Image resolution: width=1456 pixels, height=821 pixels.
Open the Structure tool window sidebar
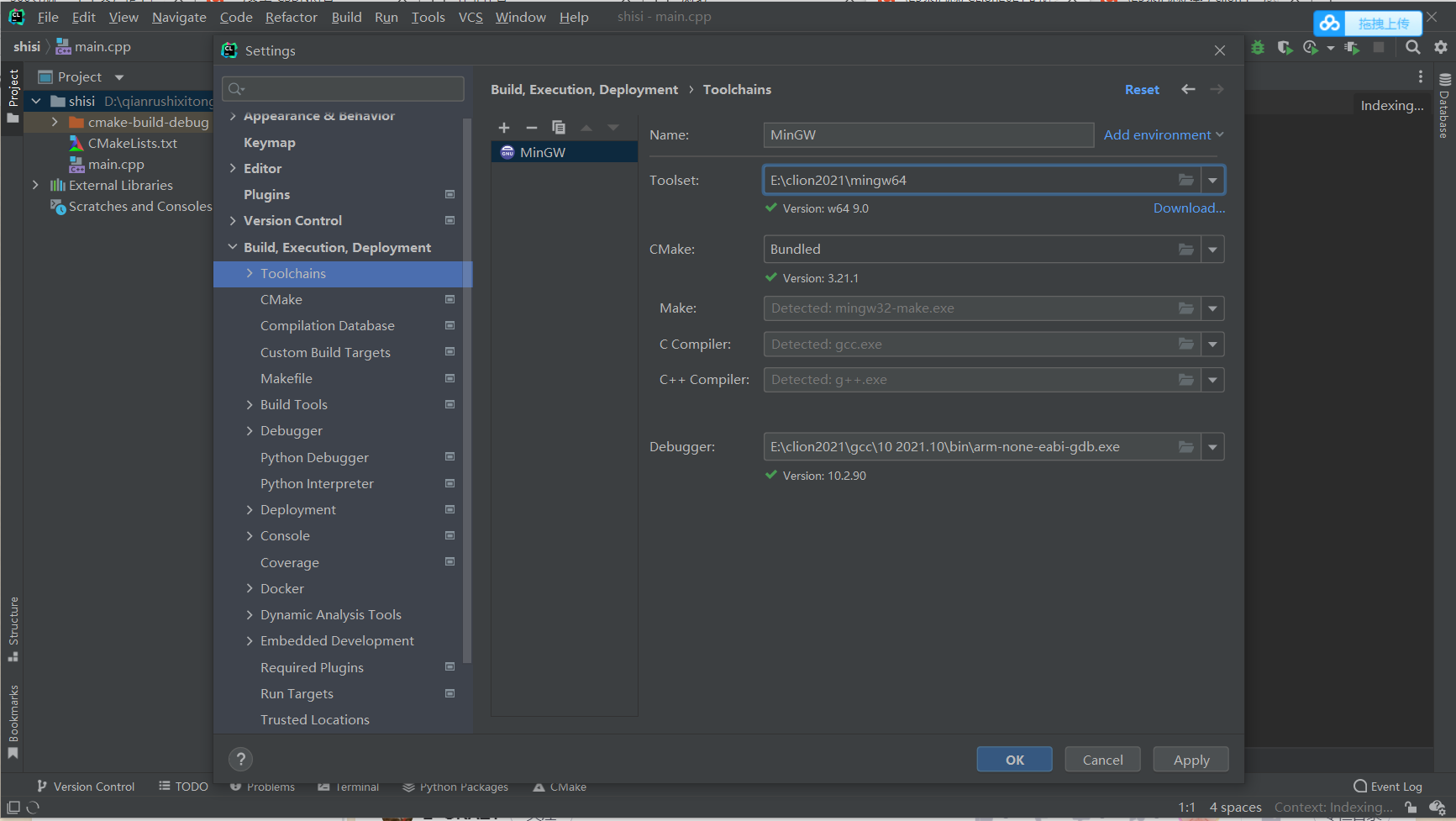(x=13, y=629)
